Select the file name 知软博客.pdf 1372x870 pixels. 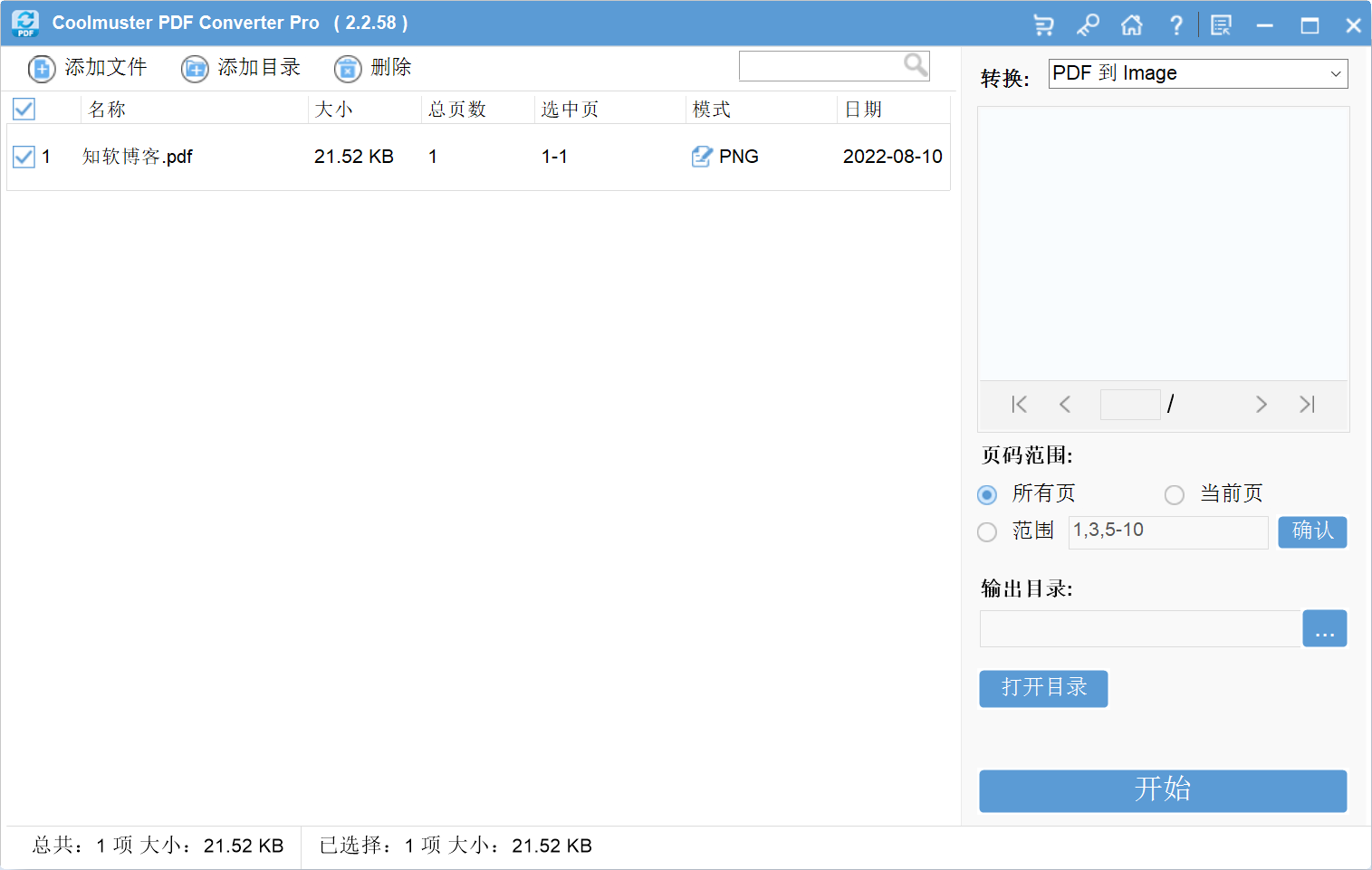[x=137, y=157]
